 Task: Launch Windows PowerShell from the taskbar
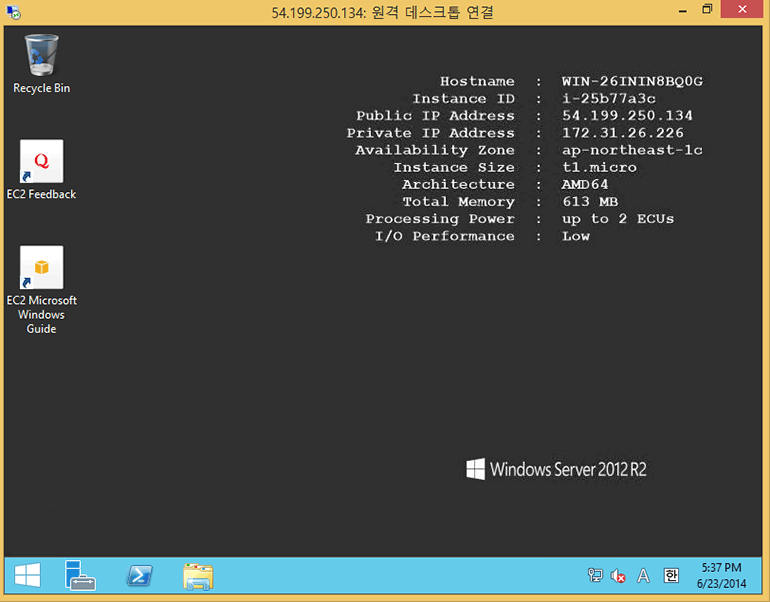139,575
